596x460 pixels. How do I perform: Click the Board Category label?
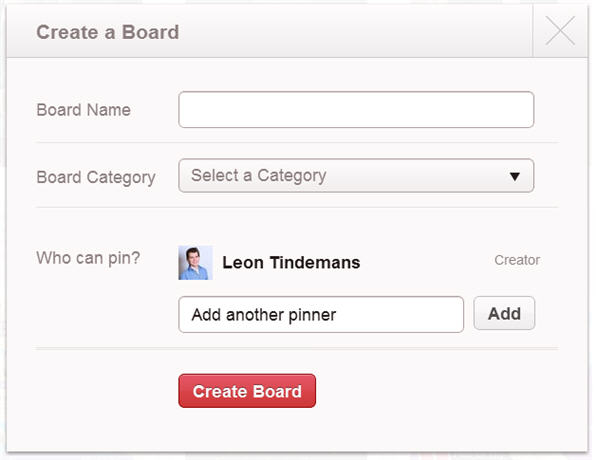(96, 178)
